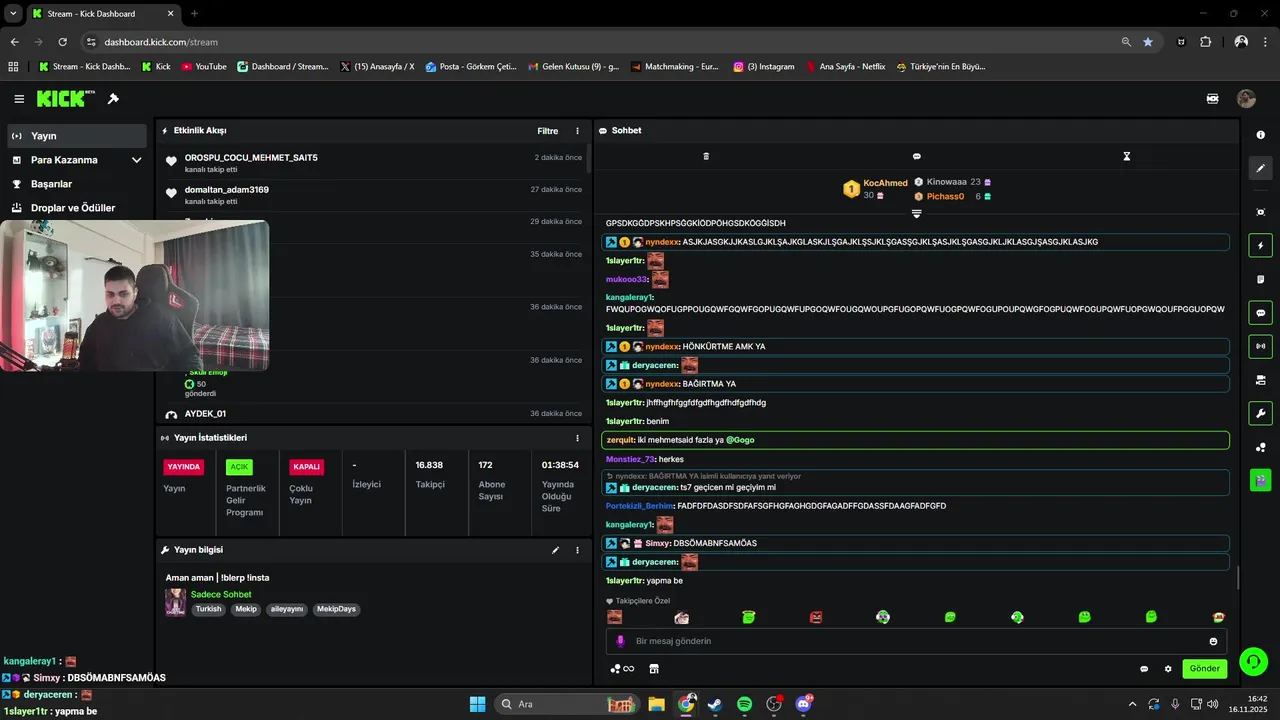The image size is (1280, 720).
Task: Open Steam from the taskbar
Action: (x=715, y=704)
